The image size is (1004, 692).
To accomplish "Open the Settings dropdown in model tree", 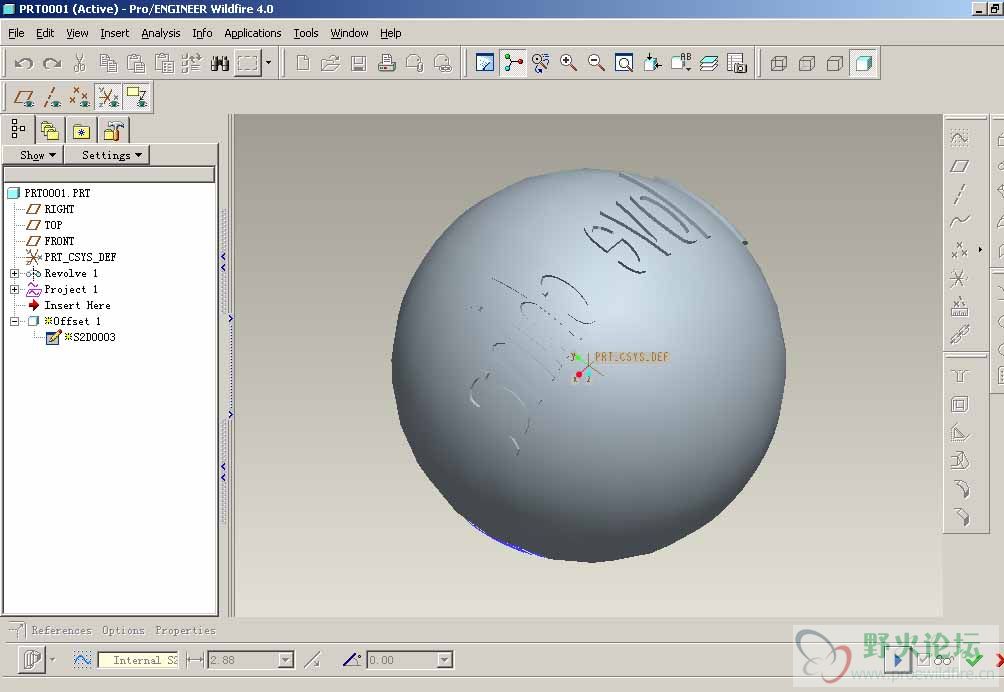I will click(106, 155).
